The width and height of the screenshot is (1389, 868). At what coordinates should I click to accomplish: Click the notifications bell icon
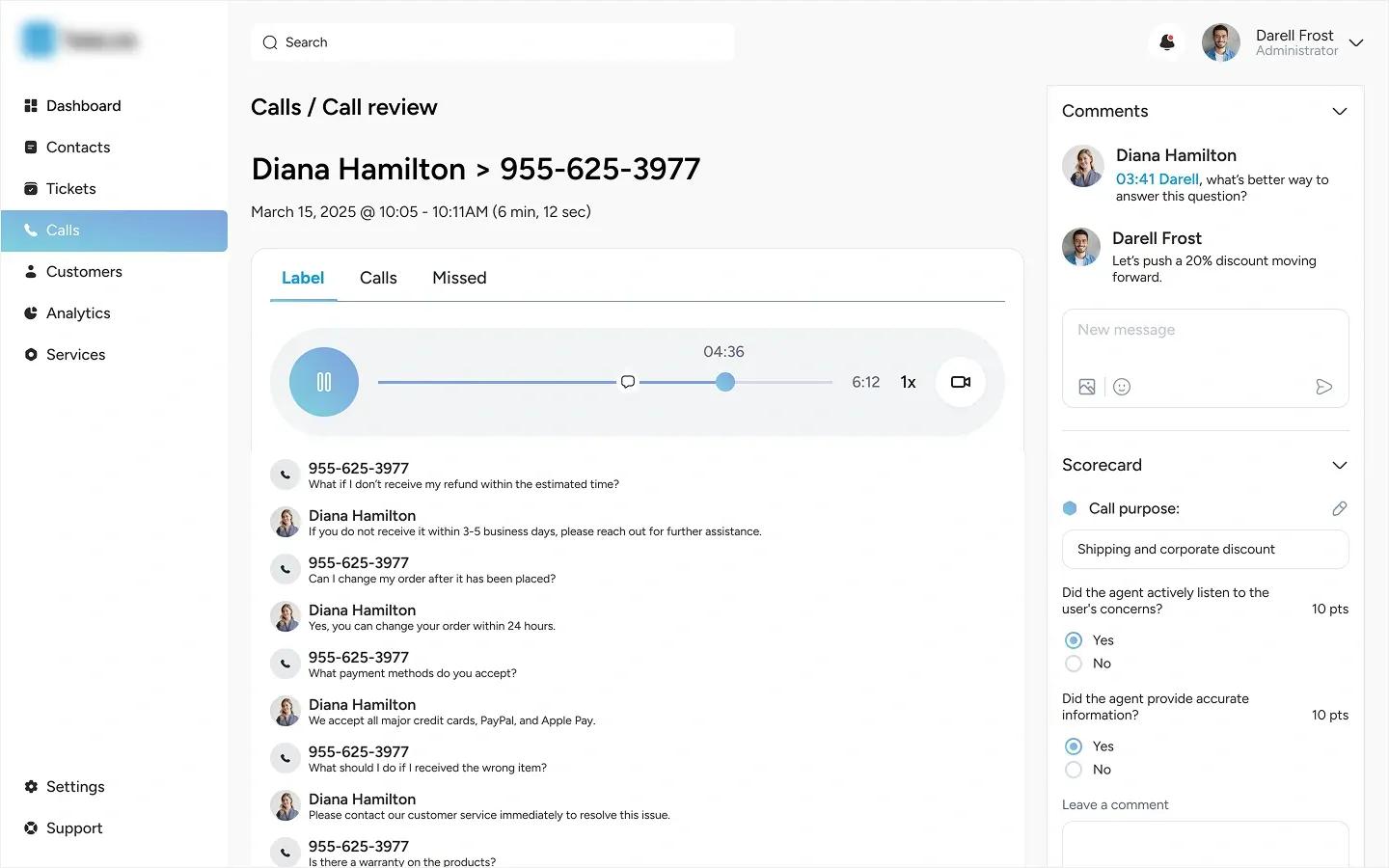pyautogui.click(x=1166, y=42)
